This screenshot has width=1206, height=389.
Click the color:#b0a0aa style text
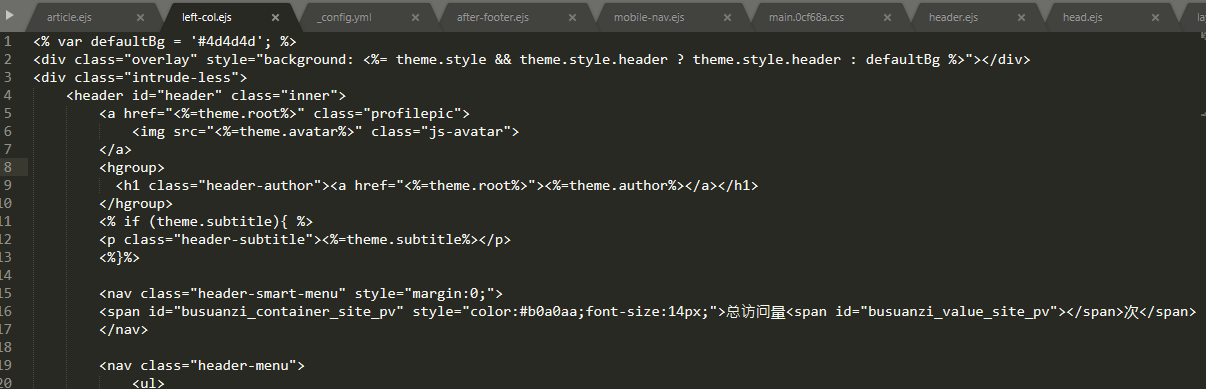524,311
